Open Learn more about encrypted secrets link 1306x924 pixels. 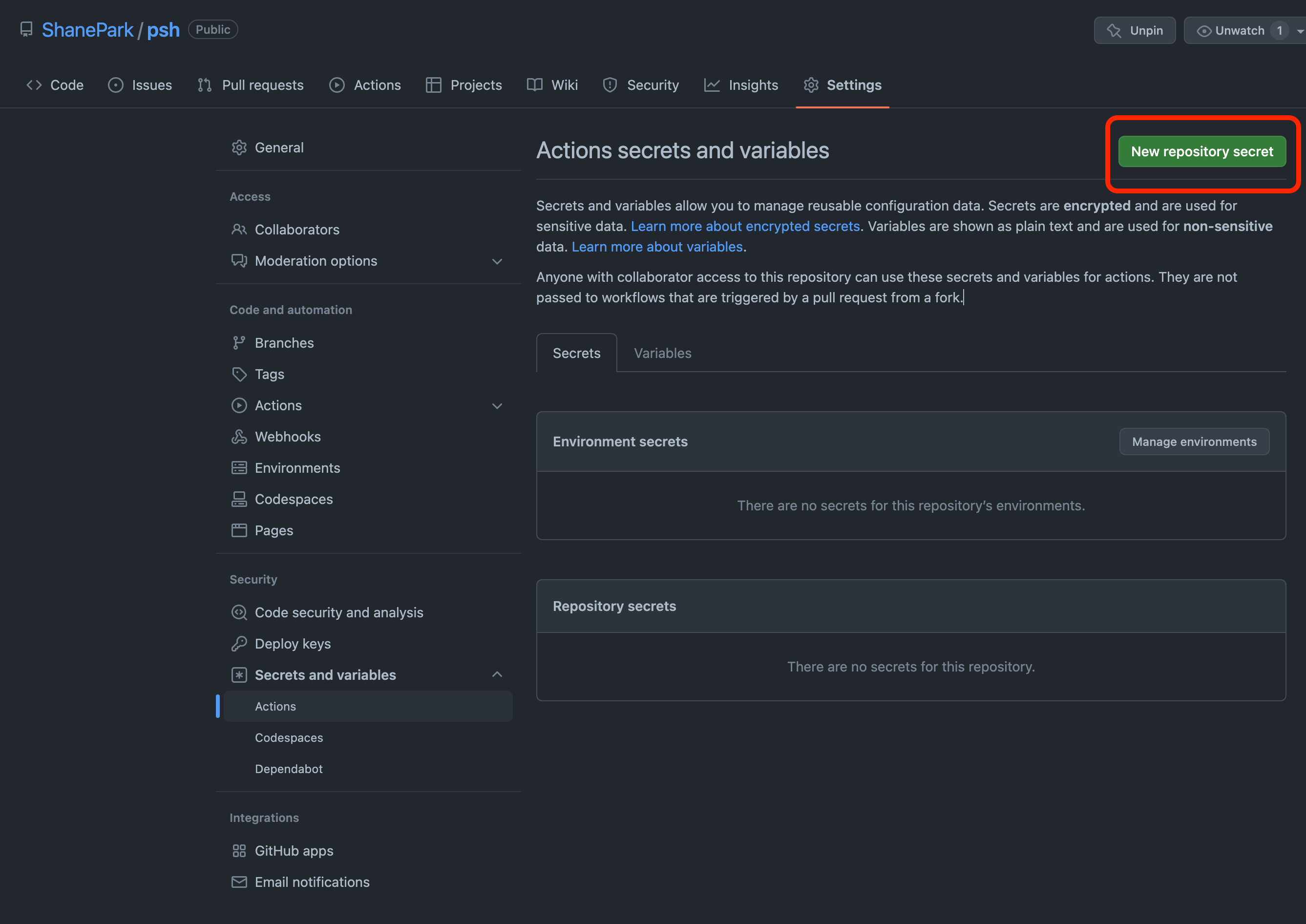coord(745,226)
